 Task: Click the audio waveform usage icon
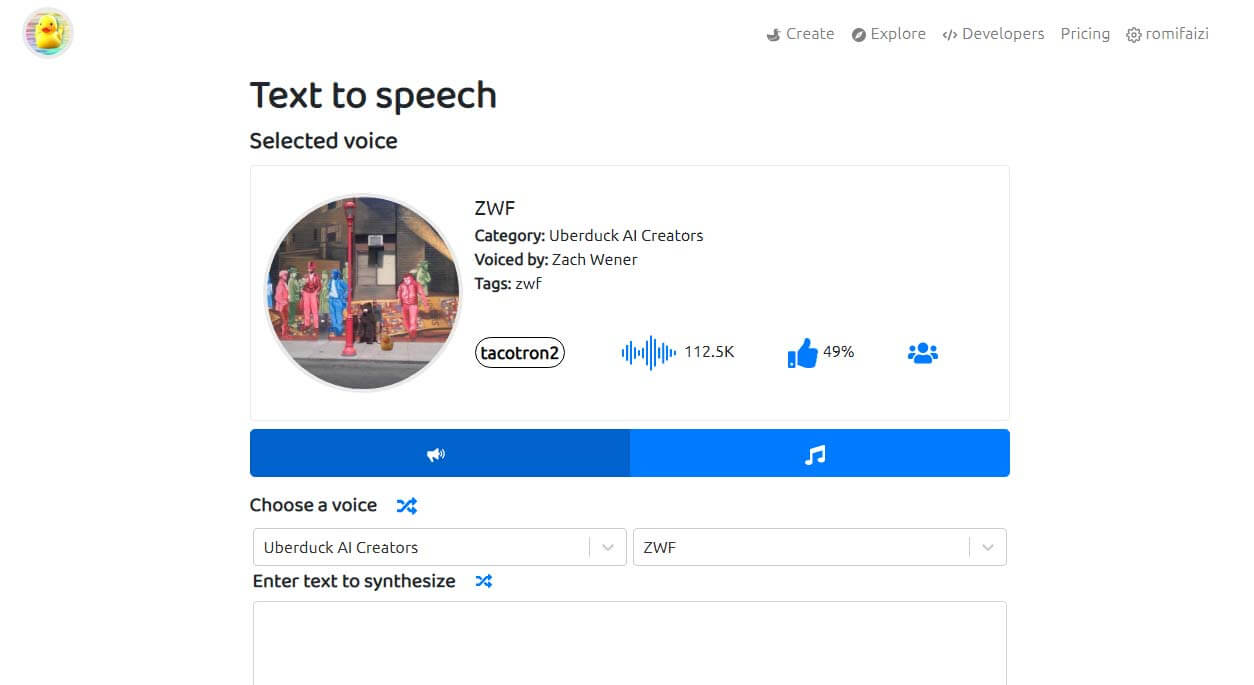coord(649,352)
